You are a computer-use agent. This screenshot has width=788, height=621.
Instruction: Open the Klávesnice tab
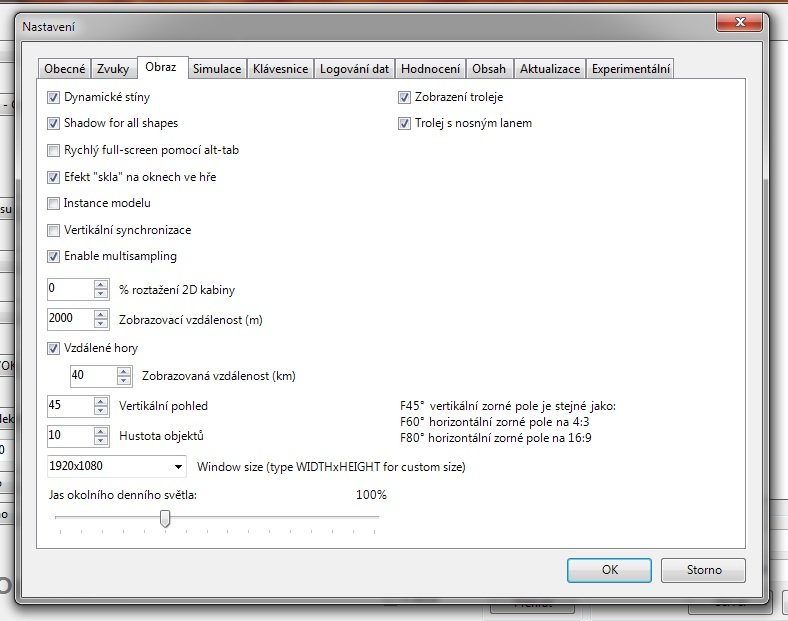pyautogui.click(x=279, y=69)
